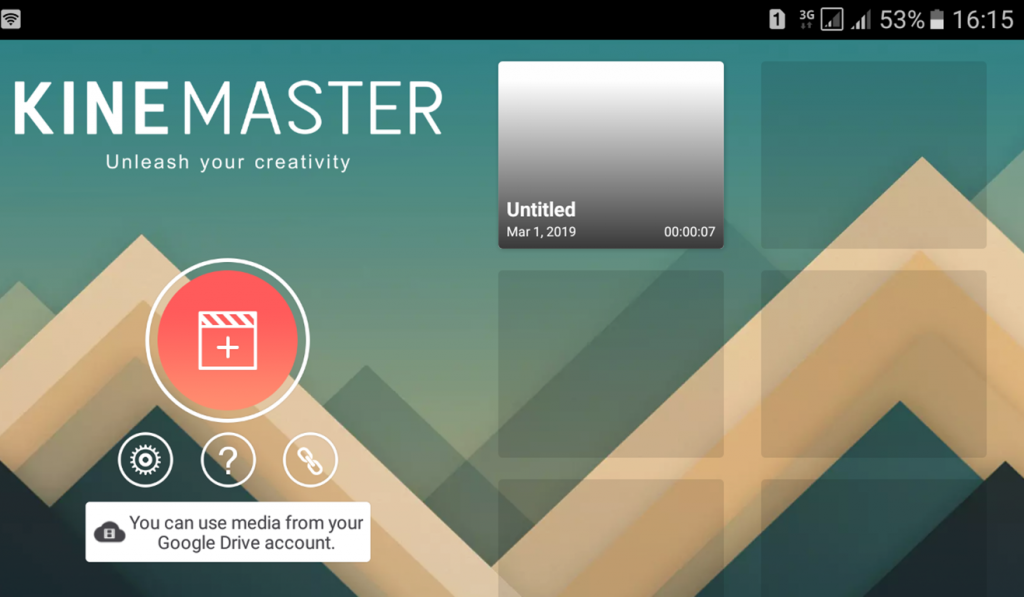
Task: Create a new project with the red clapperboard button
Action: [227, 340]
